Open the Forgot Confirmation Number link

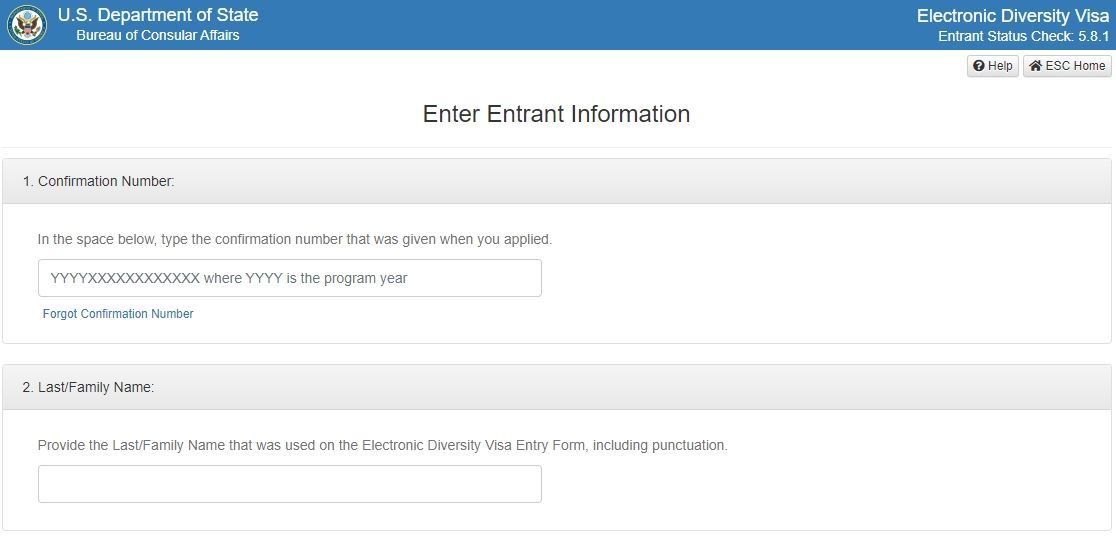coord(118,314)
